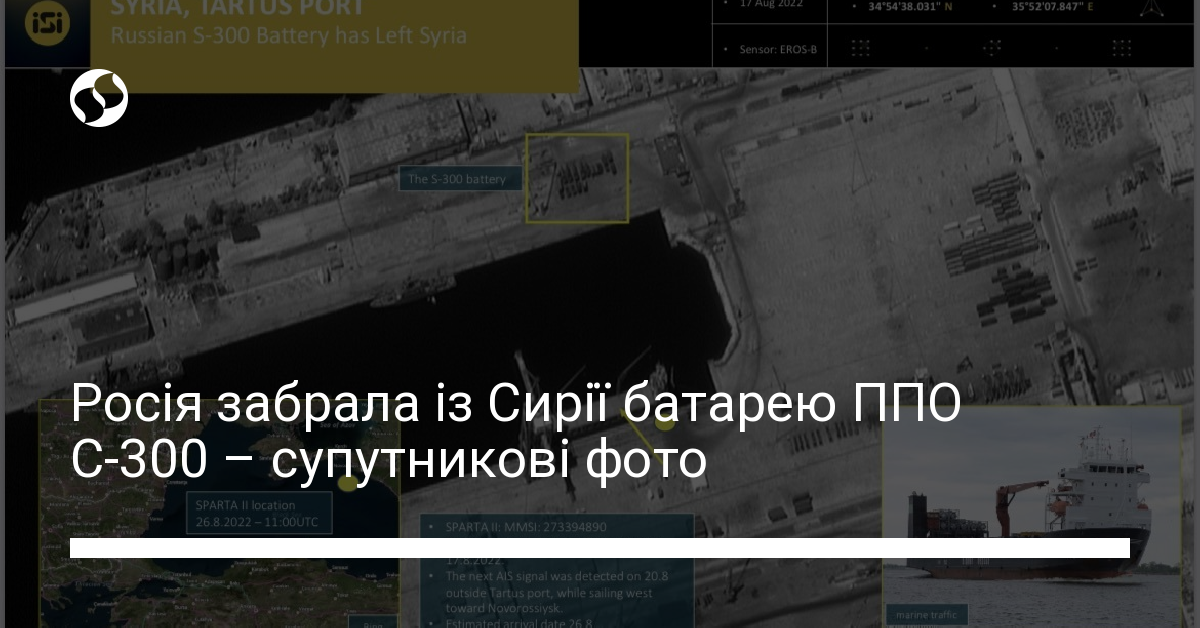This screenshot has height=628, width=1200.
Task: Open the Ukrainian headline about S-300
Action: (x=515, y=433)
